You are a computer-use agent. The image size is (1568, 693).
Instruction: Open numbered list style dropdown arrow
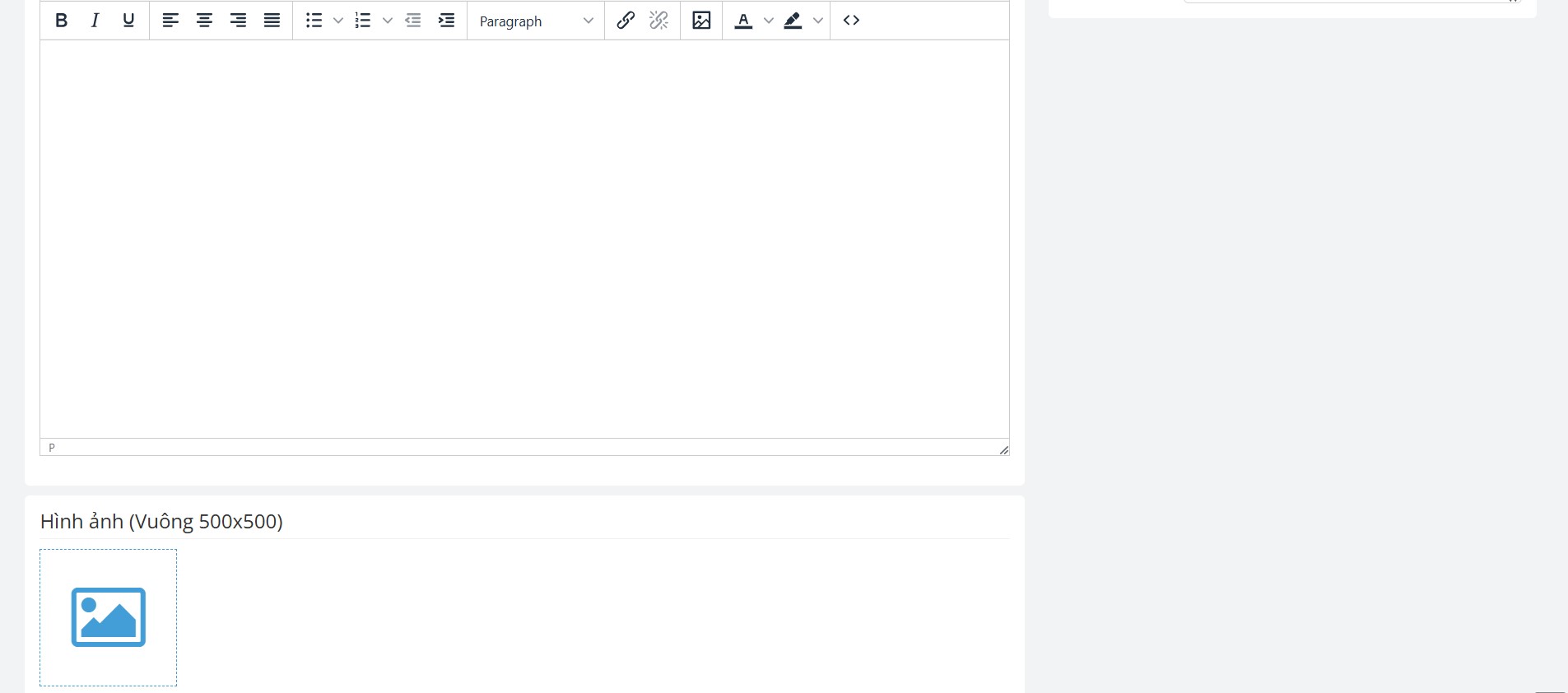[388, 21]
